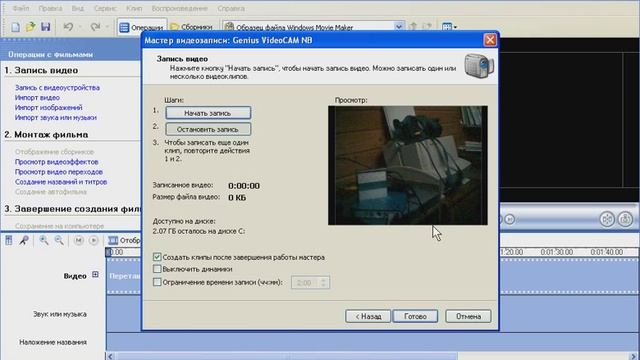Open the Правка menu
The width and height of the screenshot is (640, 360).
click(50, 8)
